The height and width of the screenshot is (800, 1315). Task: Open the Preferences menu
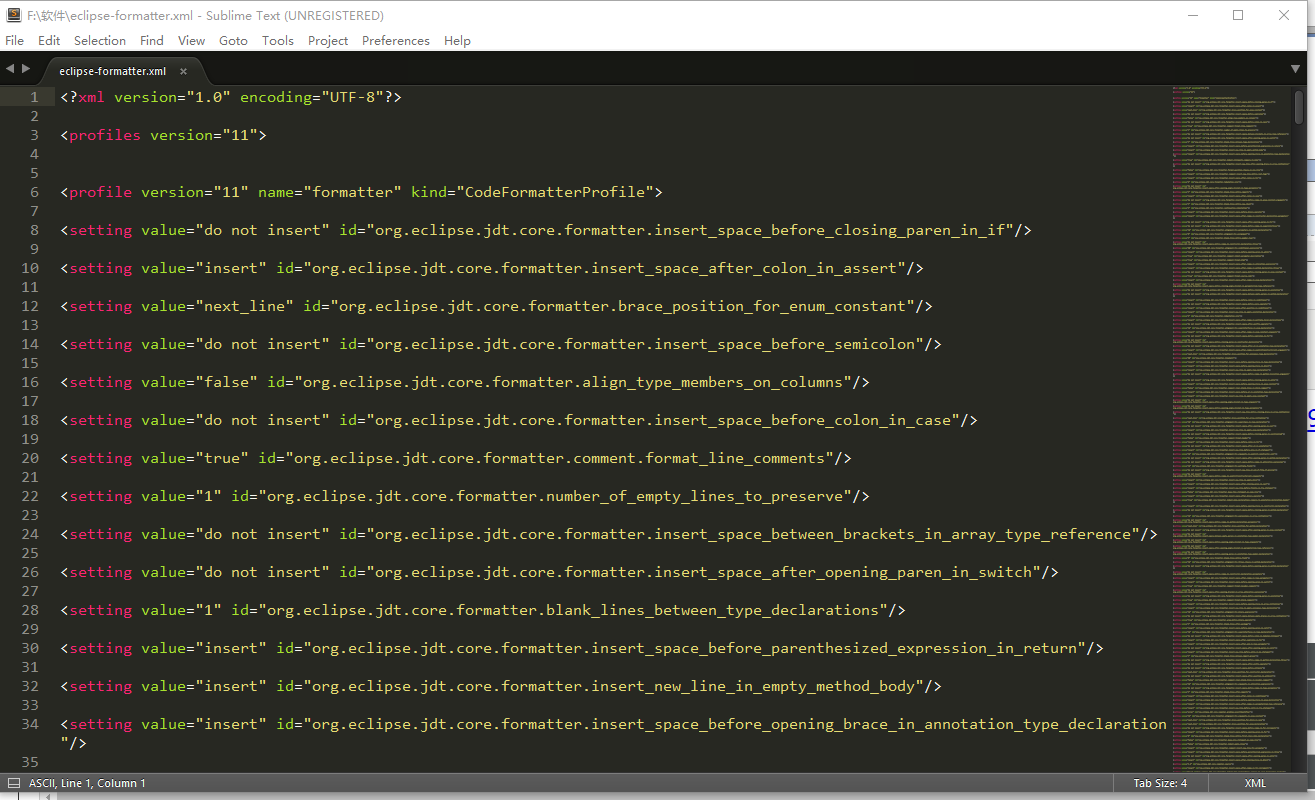point(395,41)
